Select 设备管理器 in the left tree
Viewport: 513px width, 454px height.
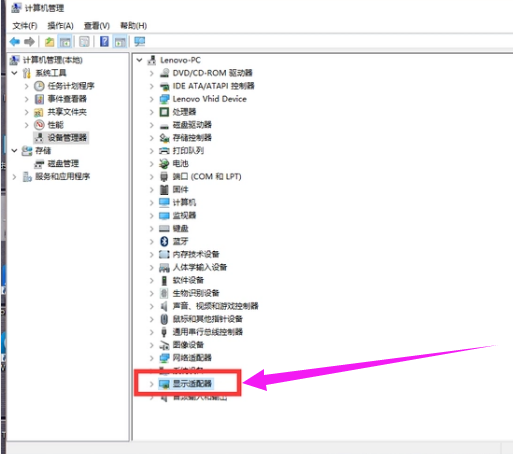coord(67,138)
